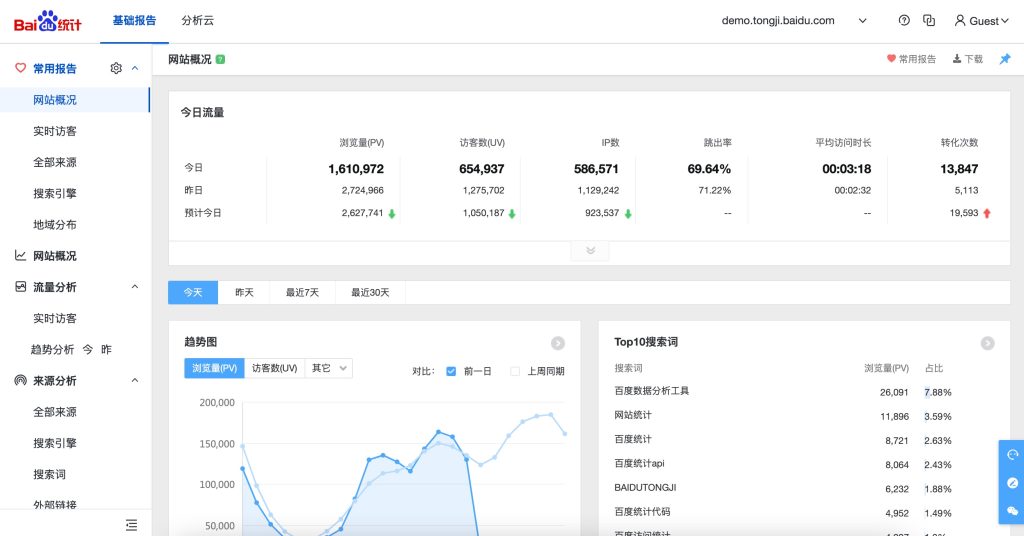
Task: Switch to the 基础报告 top tab
Action: click(135, 21)
